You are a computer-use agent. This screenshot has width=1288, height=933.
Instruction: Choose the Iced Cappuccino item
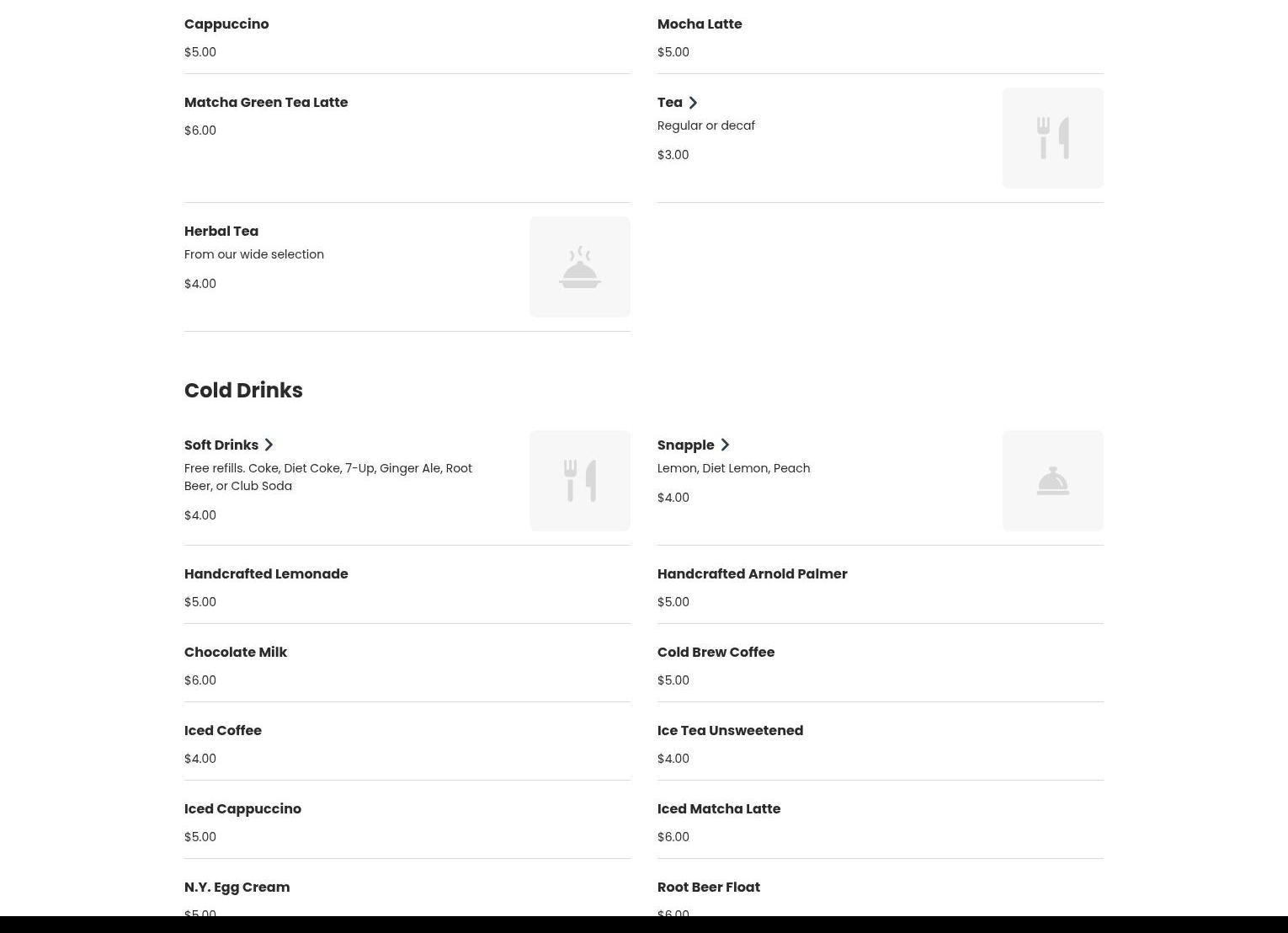click(242, 809)
